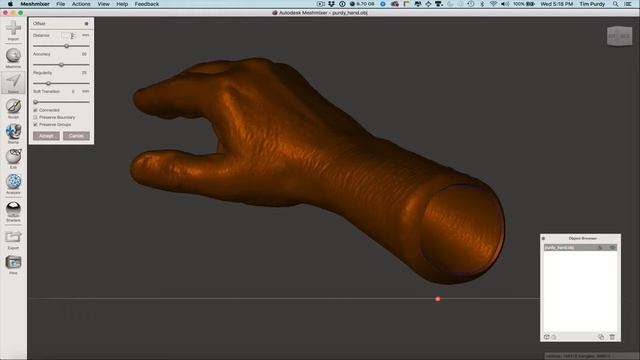Click the Distance value input field

click(x=69, y=36)
